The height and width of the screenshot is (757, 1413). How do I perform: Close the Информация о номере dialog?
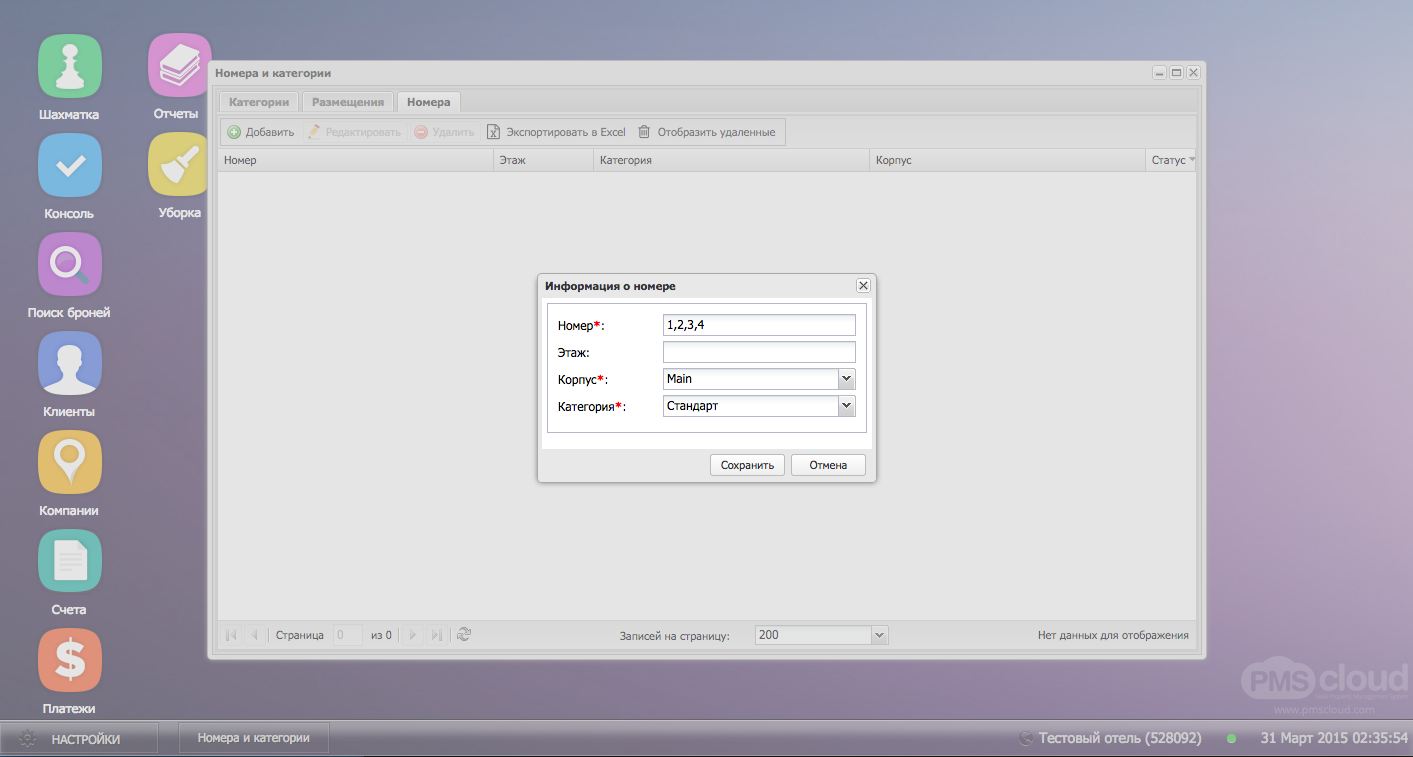pyautogui.click(x=863, y=286)
